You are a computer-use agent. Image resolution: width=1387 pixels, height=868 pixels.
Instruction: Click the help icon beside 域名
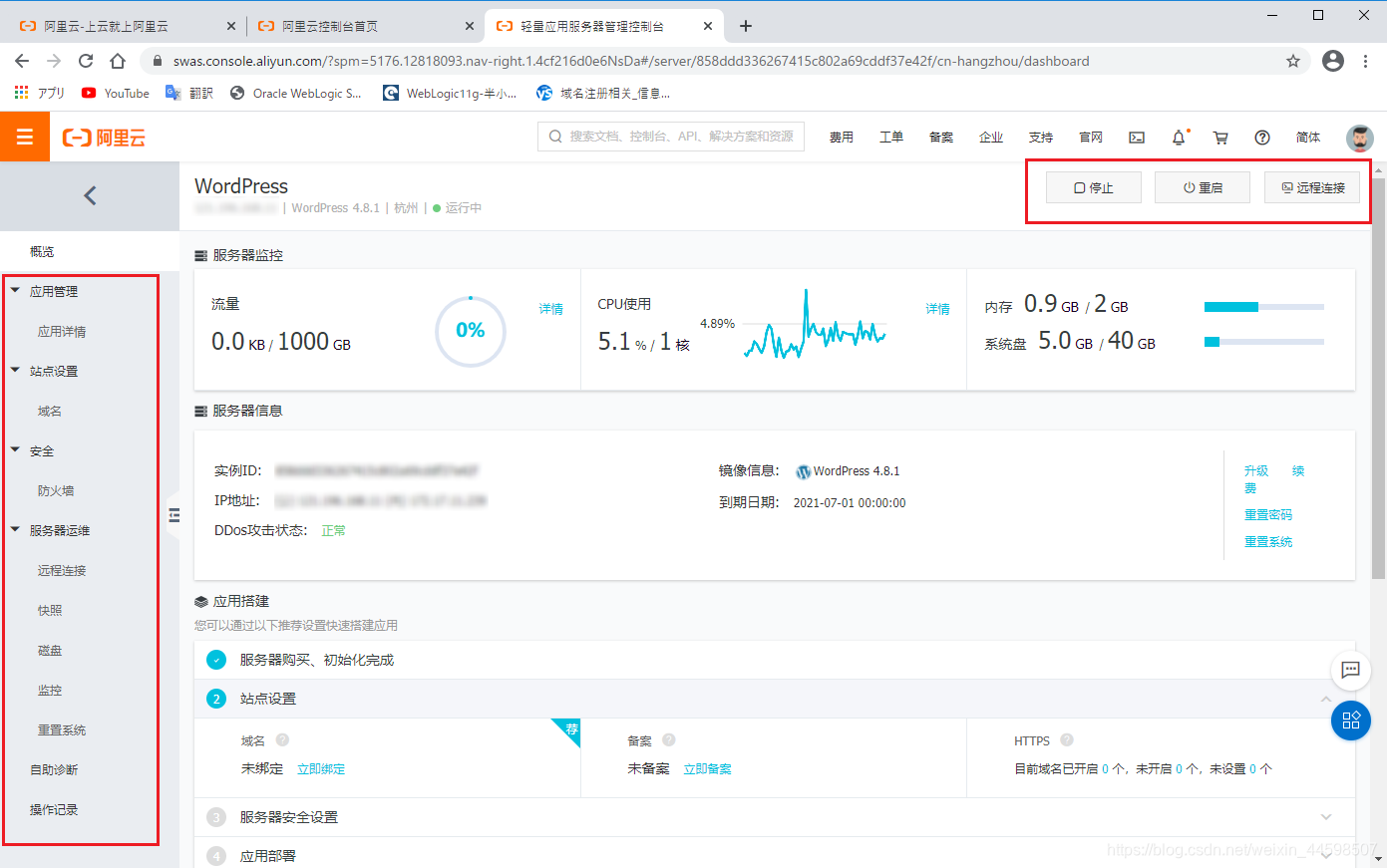[x=282, y=739]
